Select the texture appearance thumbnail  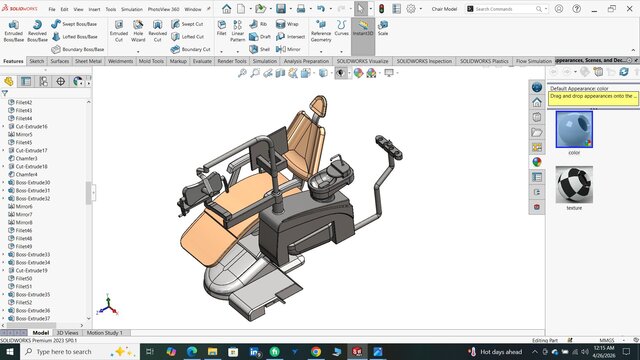click(574, 184)
